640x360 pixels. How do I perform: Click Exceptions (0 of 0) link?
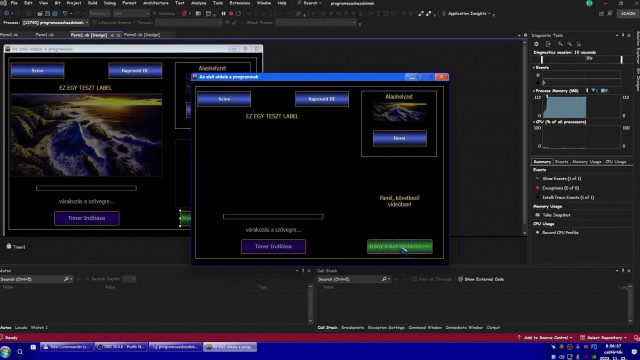point(560,188)
